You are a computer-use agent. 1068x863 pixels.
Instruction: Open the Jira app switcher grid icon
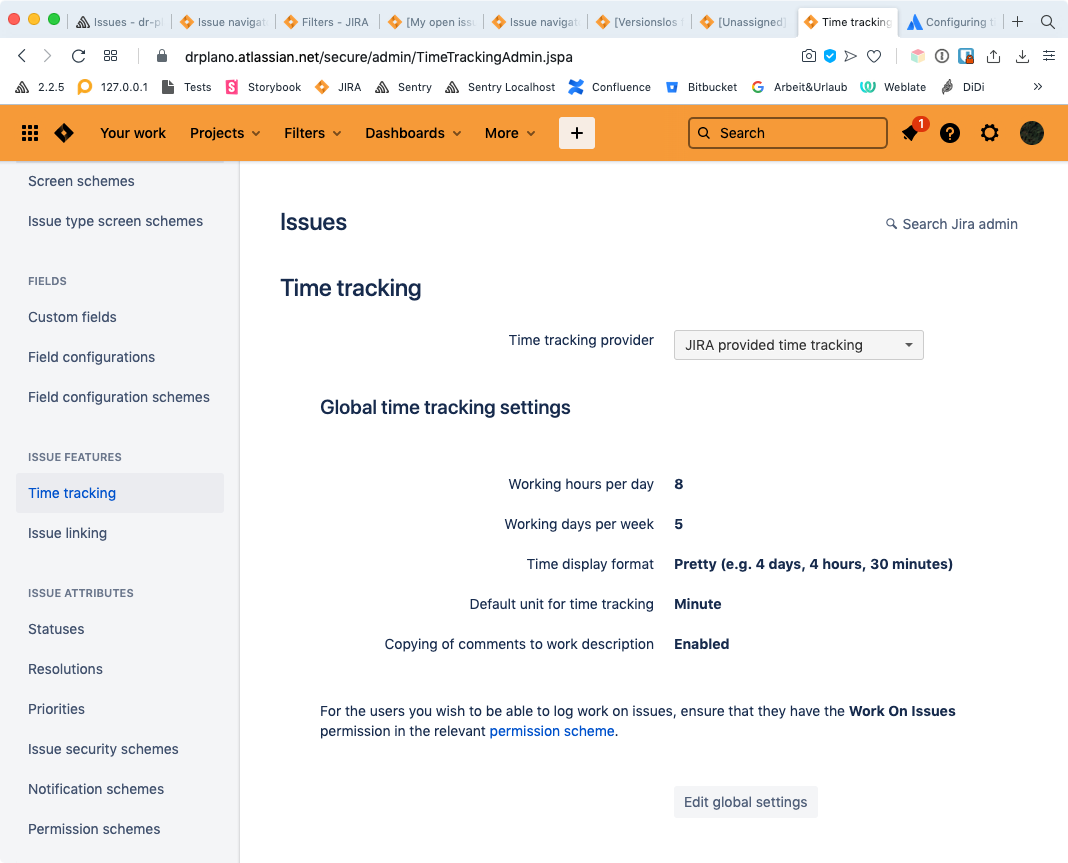coord(30,133)
